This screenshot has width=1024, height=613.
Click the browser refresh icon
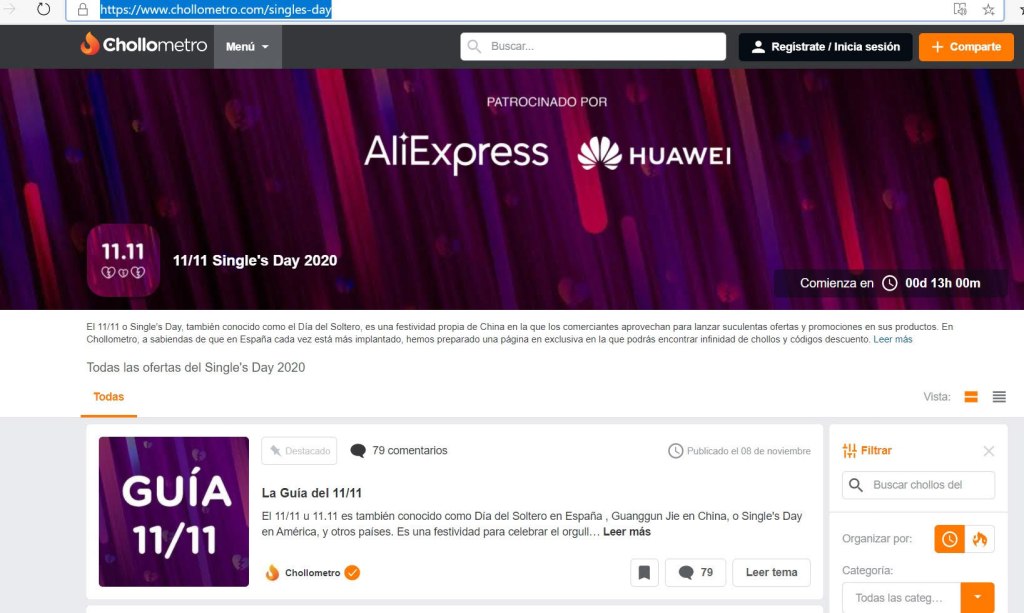coord(43,10)
